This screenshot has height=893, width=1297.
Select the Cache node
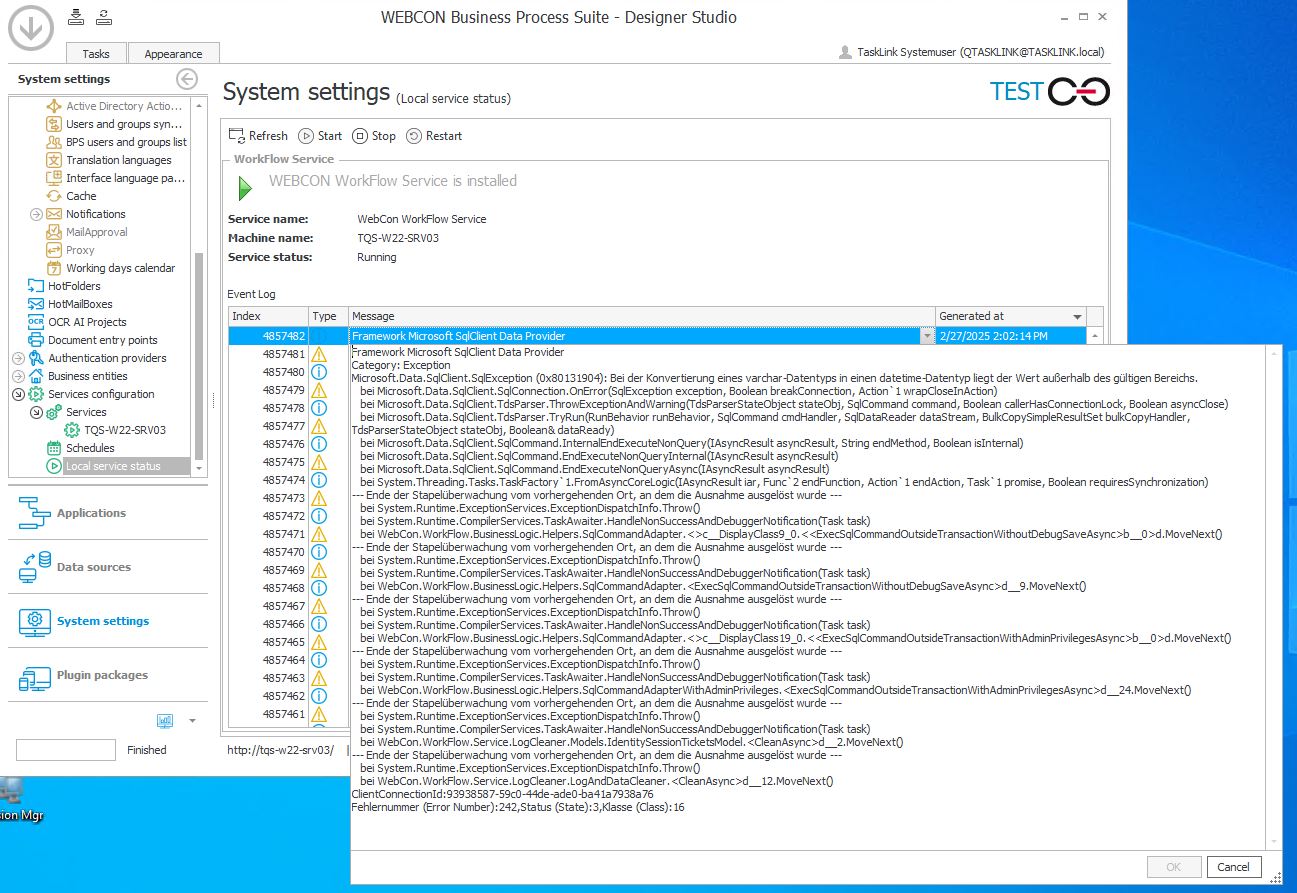coord(72,196)
